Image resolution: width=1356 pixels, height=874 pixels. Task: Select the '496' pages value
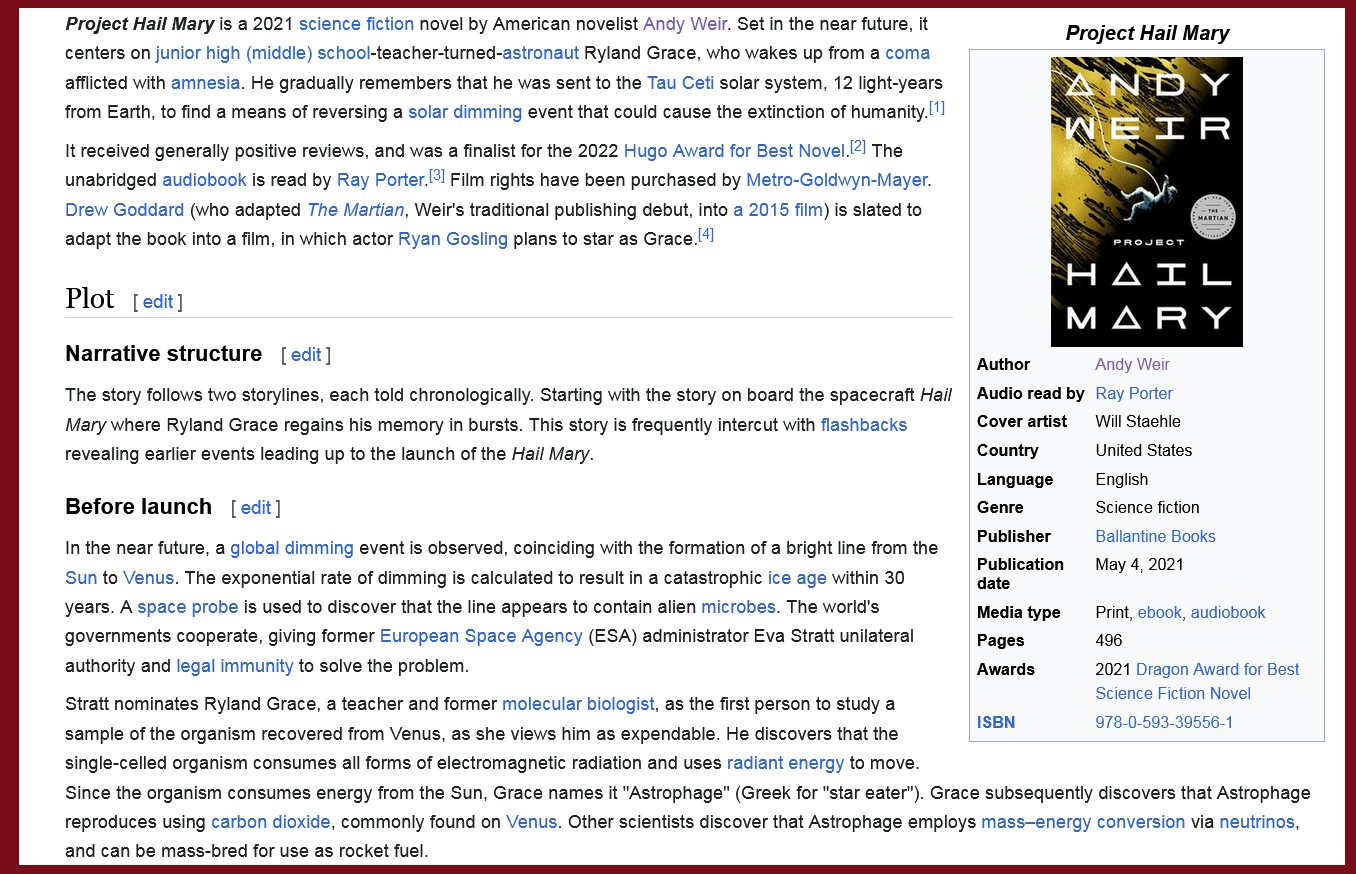(x=1109, y=641)
